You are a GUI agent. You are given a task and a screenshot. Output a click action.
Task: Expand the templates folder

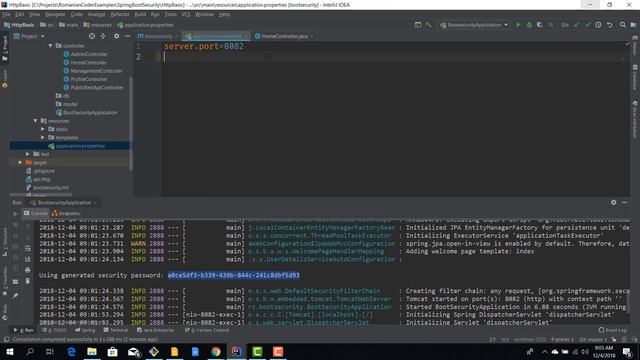pyautogui.click(x=43, y=138)
